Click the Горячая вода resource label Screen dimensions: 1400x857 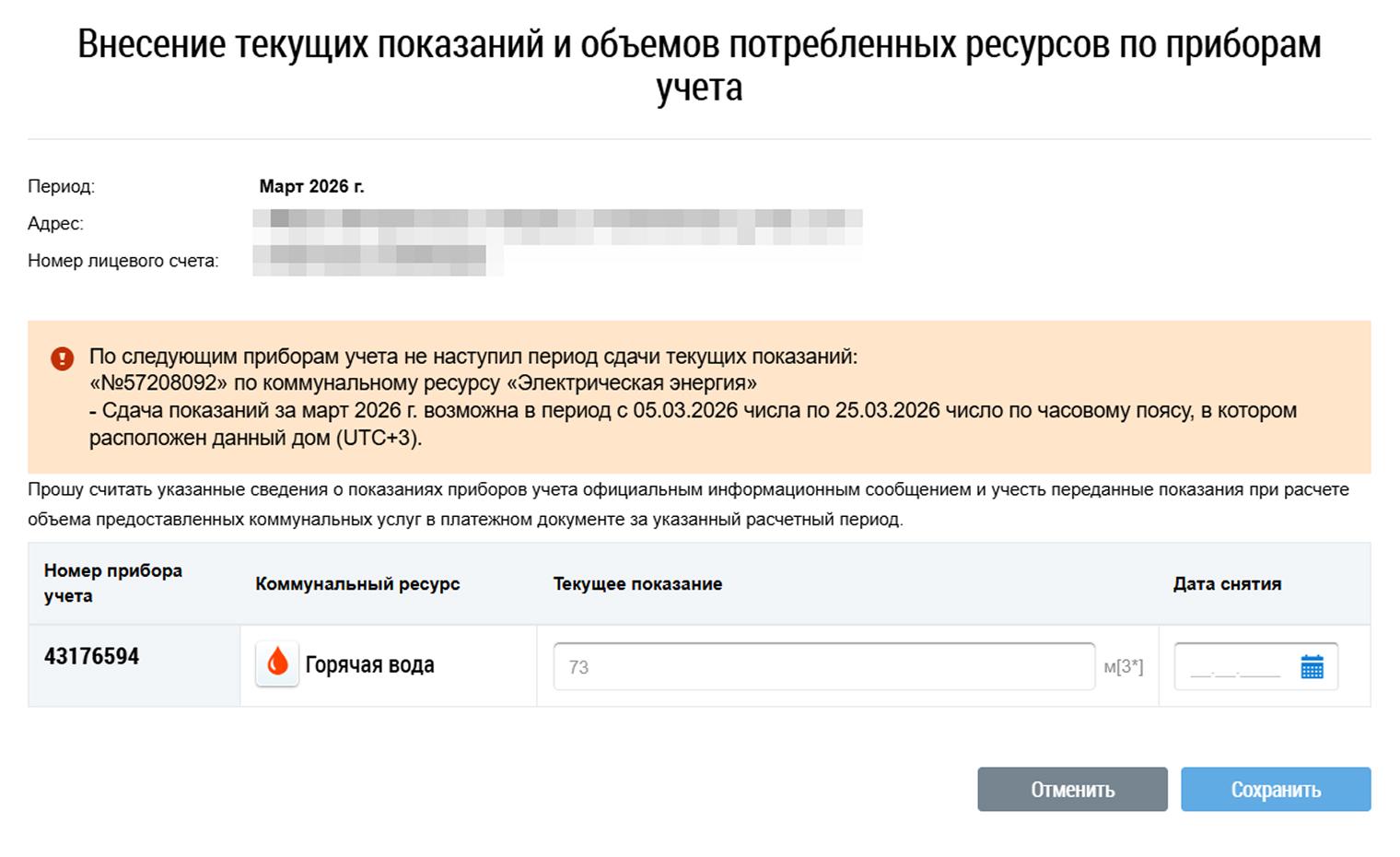[x=369, y=664]
